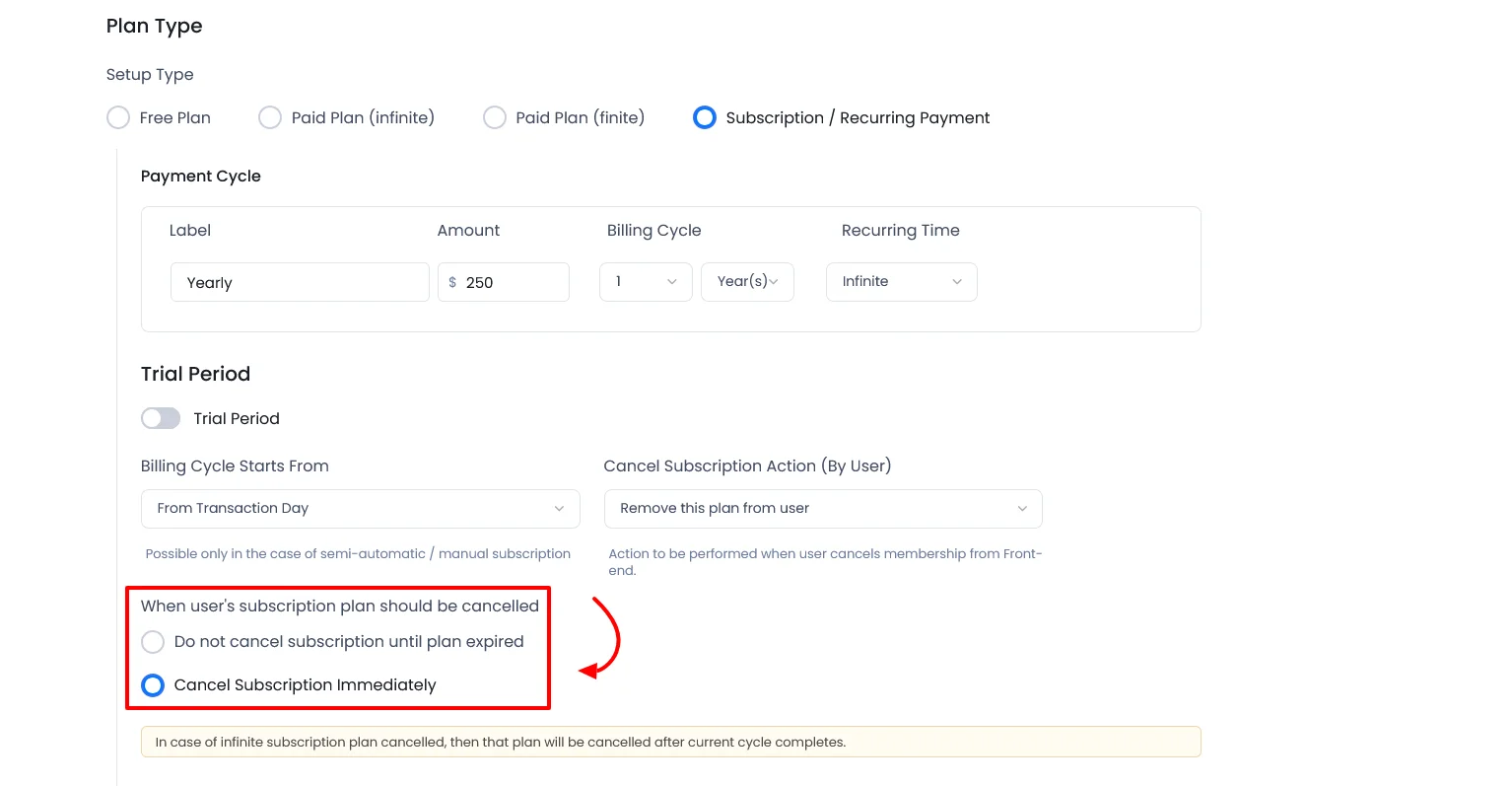Open the Year(s) billing unit dropdown

pos(747,282)
